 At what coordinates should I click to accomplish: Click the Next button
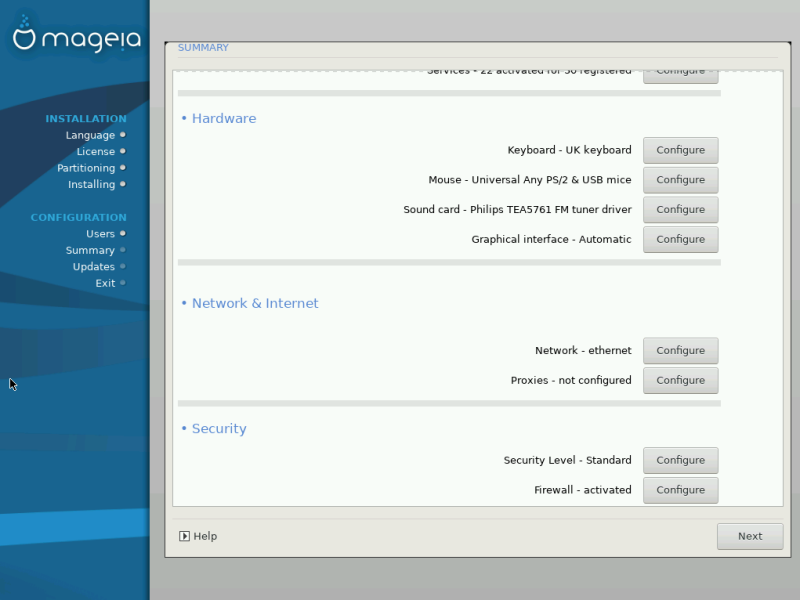pyautogui.click(x=749, y=536)
